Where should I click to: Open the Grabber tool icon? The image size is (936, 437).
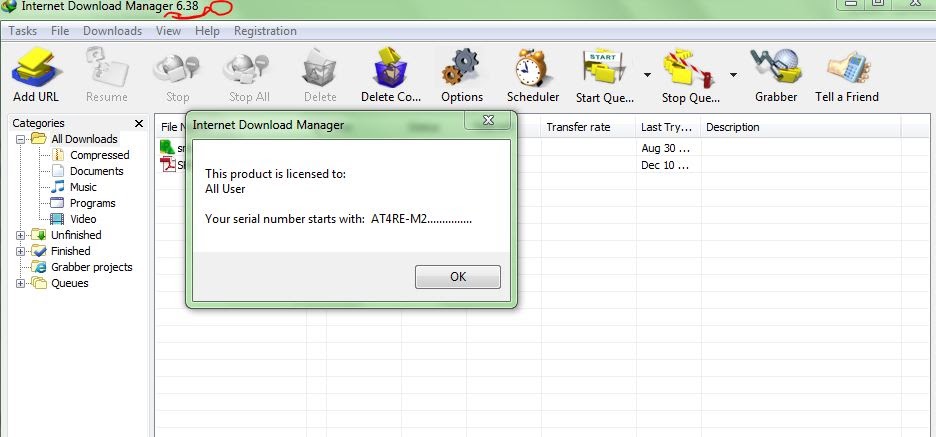776,67
